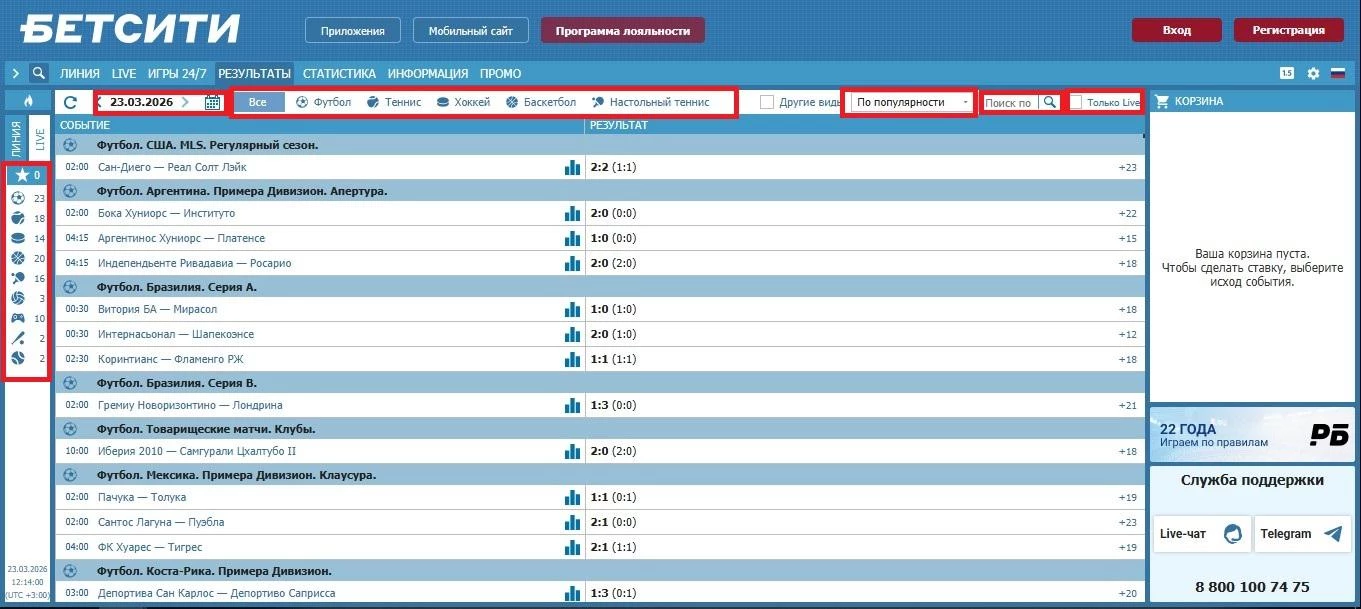
Task: Open the ИГРЫ 24/7 tab
Action: click(x=177, y=73)
